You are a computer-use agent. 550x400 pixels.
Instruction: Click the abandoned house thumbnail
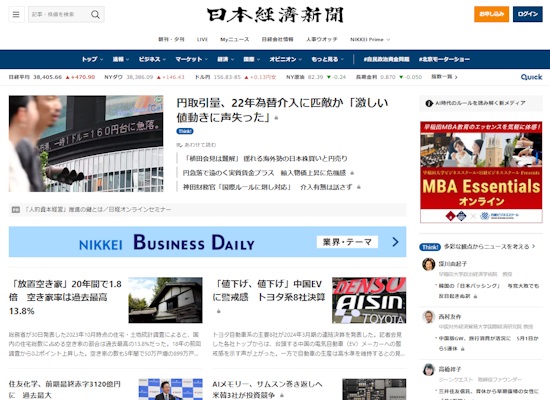pyautogui.click(x=165, y=300)
